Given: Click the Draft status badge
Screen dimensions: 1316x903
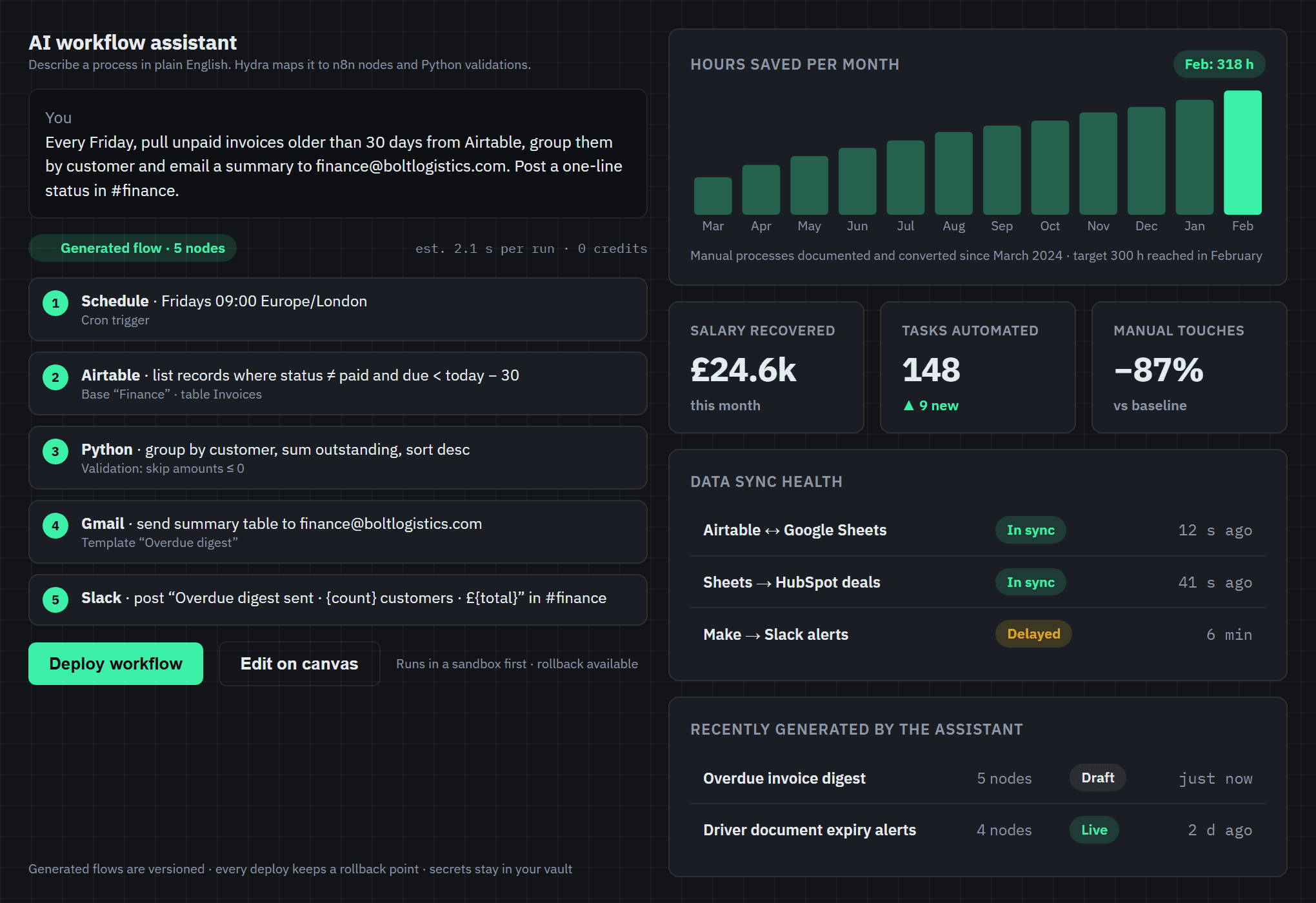Looking at the screenshot, I should point(1098,778).
